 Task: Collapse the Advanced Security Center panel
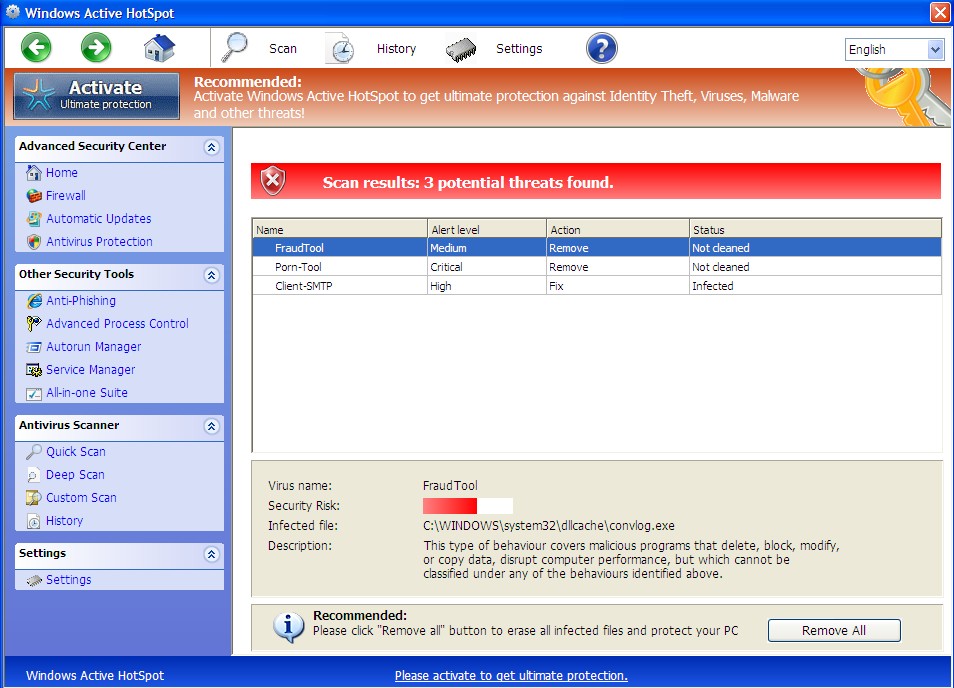(211, 147)
